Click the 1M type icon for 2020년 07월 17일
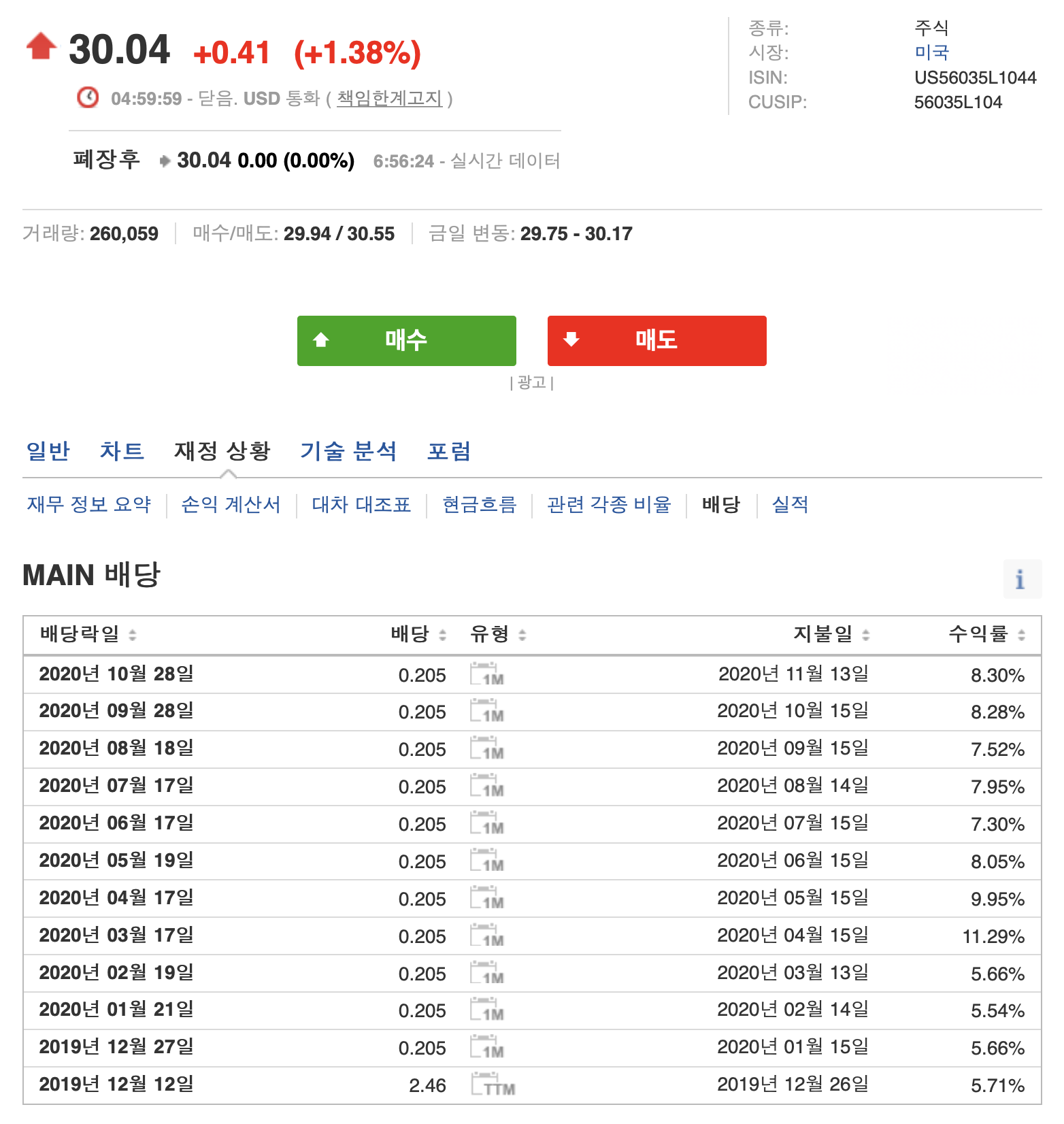 [x=487, y=786]
